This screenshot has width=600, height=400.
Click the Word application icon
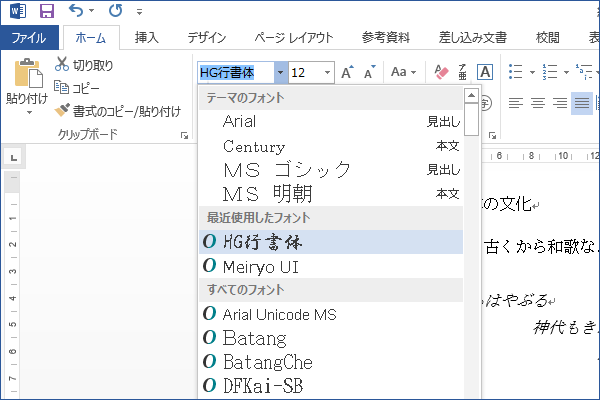click(x=18, y=11)
